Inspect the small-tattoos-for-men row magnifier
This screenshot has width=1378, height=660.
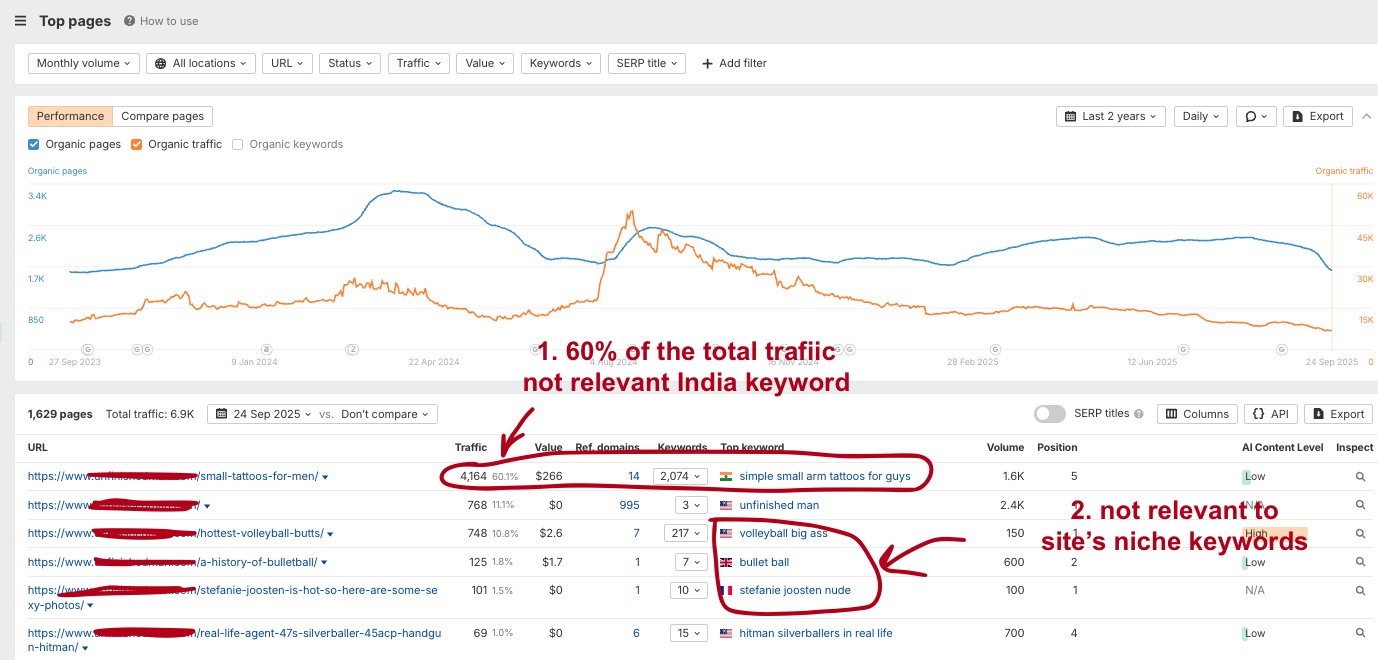(x=1360, y=477)
